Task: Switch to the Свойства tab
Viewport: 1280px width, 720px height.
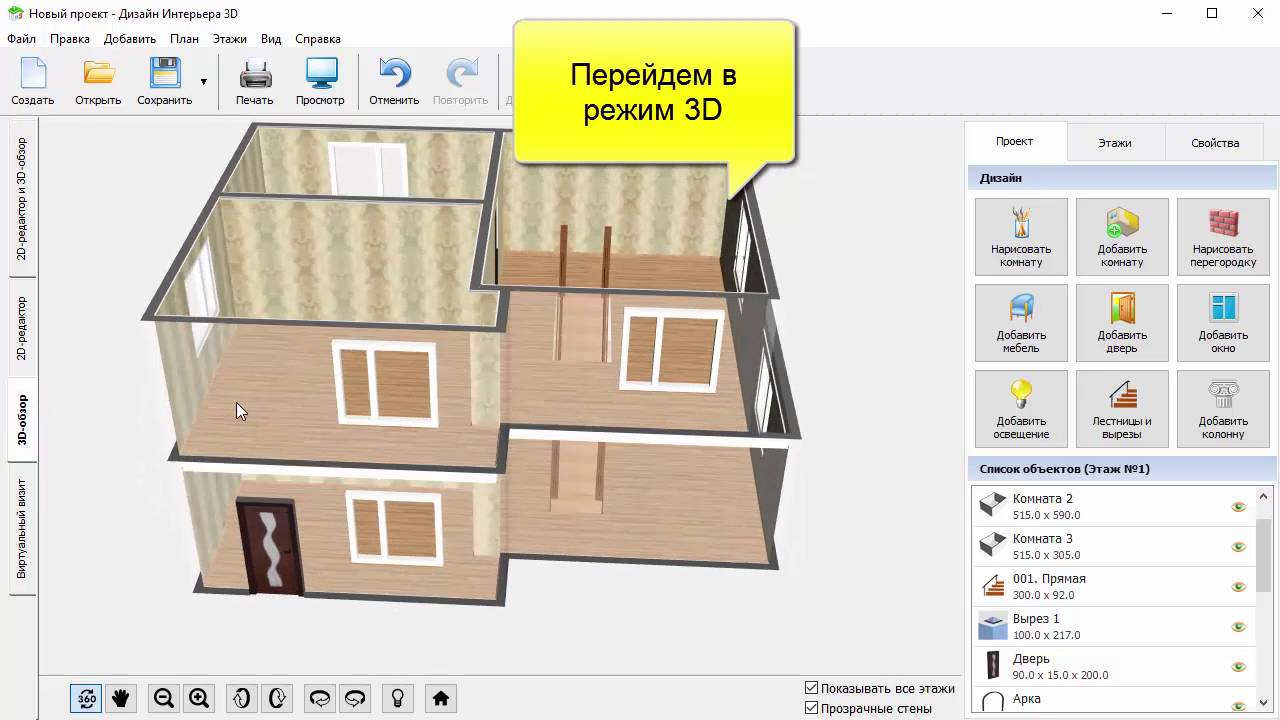Action: pos(1214,142)
